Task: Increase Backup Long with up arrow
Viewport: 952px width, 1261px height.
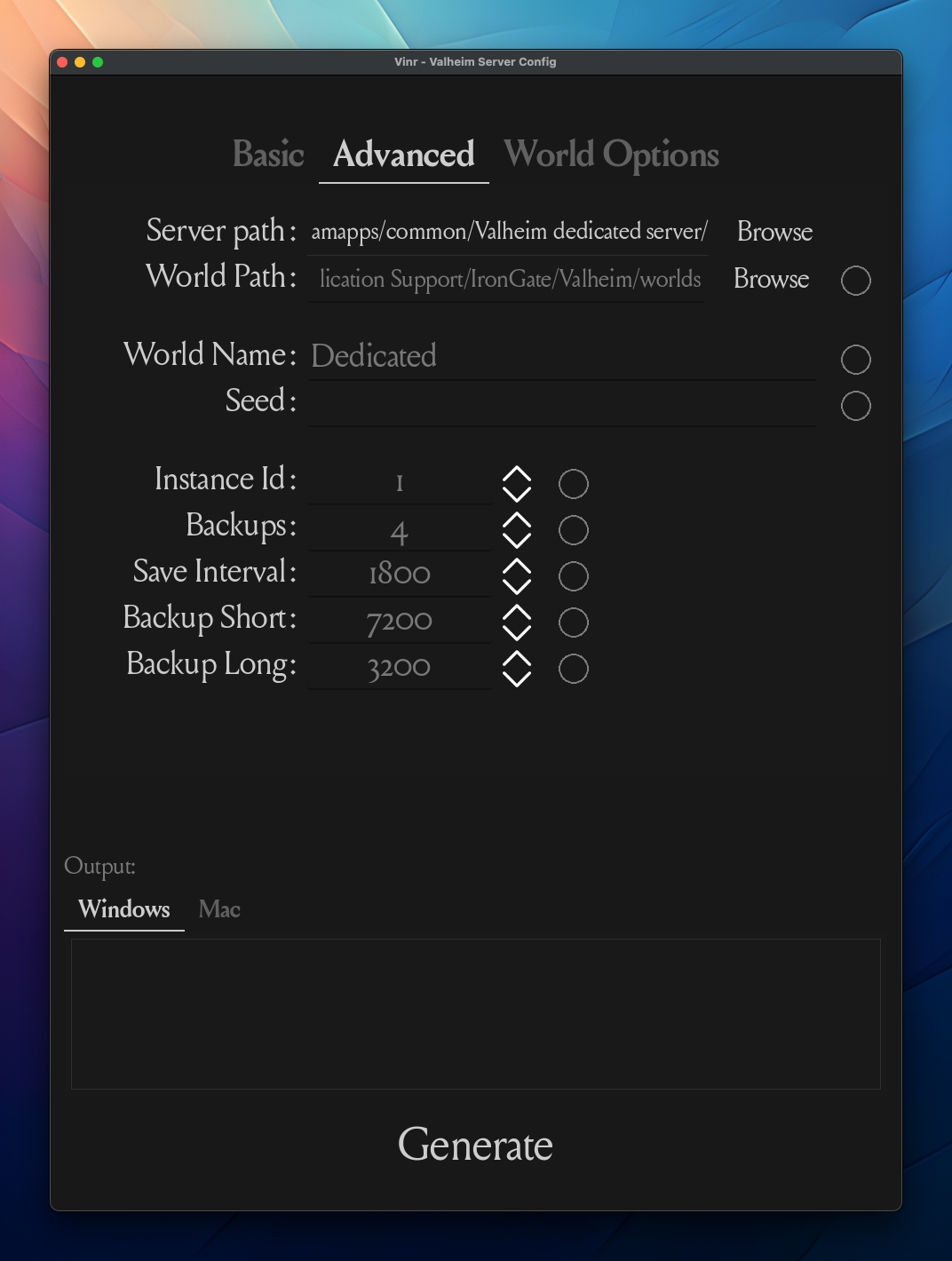Action: [x=517, y=659]
